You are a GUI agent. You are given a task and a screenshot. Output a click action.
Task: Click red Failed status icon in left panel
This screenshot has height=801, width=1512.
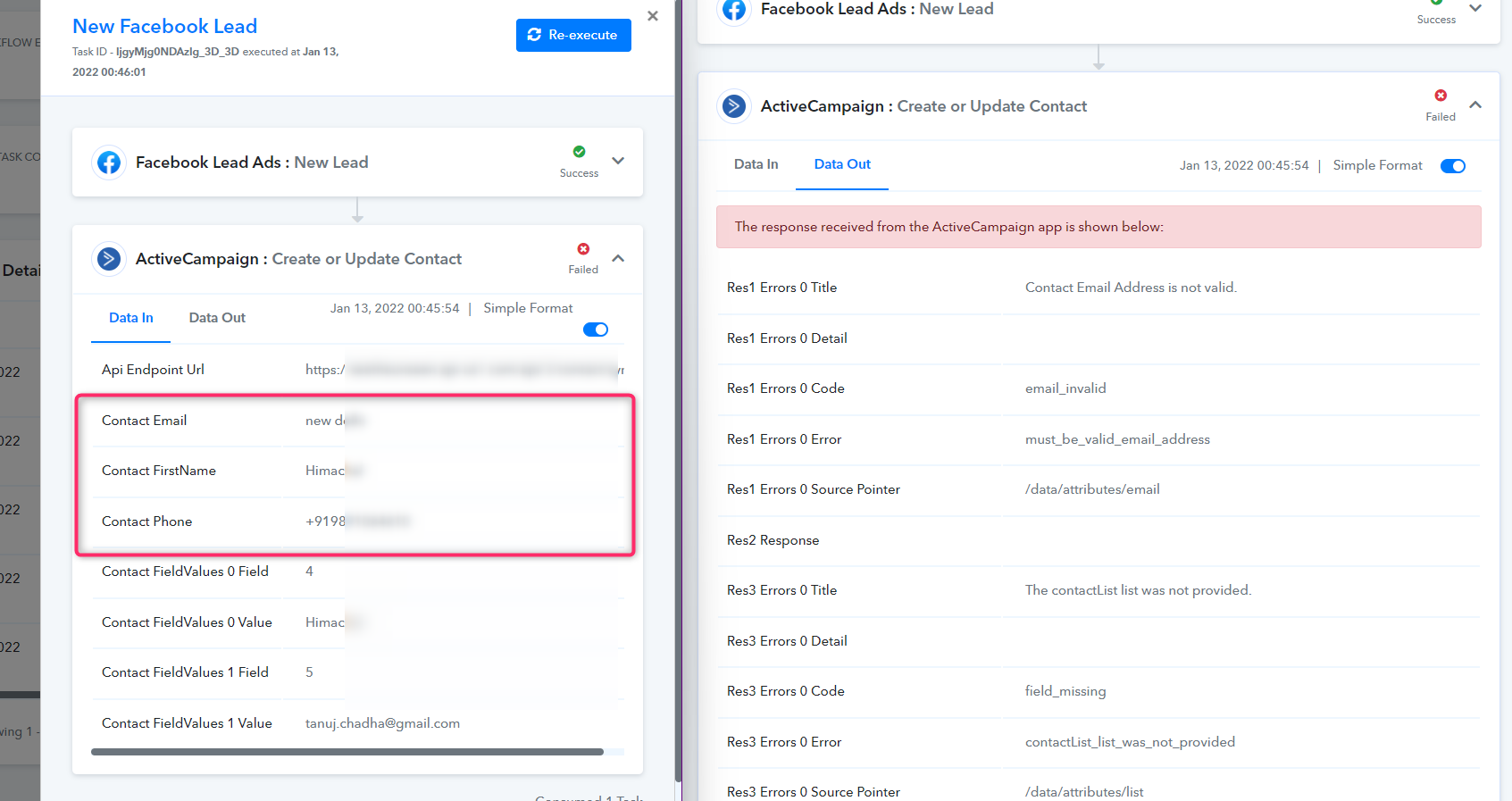(x=583, y=249)
